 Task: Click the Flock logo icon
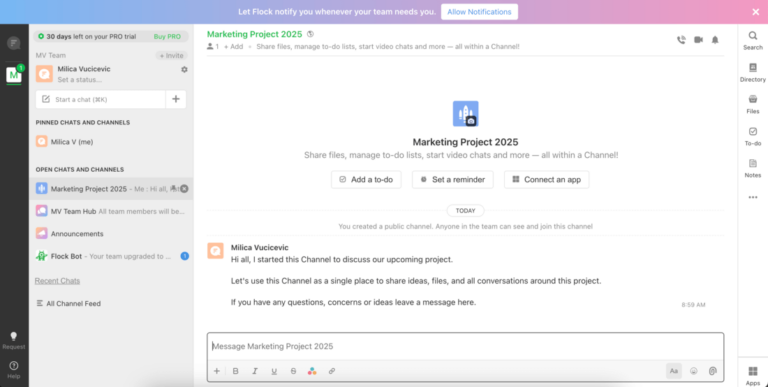(14, 43)
